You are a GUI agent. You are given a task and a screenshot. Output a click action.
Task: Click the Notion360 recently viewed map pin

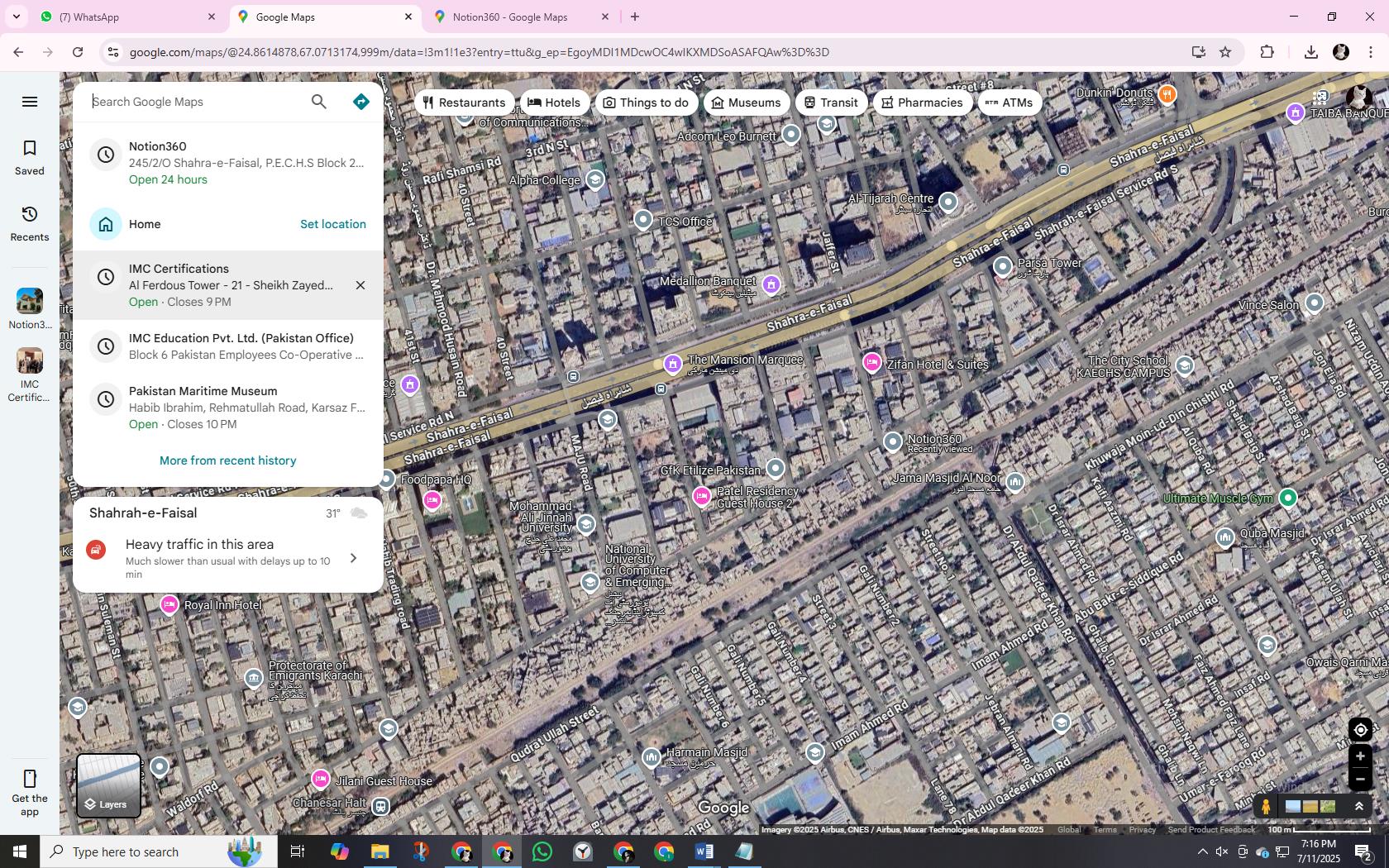click(x=892, y=442)
